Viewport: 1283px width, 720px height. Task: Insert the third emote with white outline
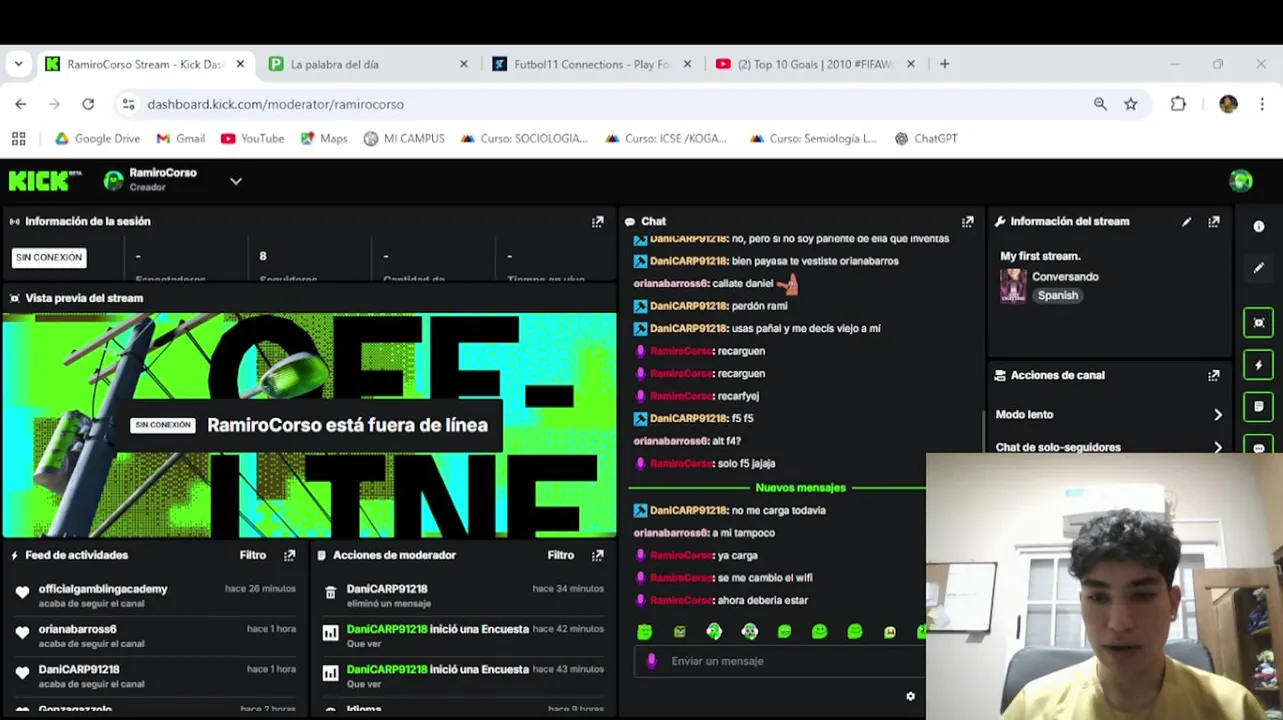click(x=714, y=632)
